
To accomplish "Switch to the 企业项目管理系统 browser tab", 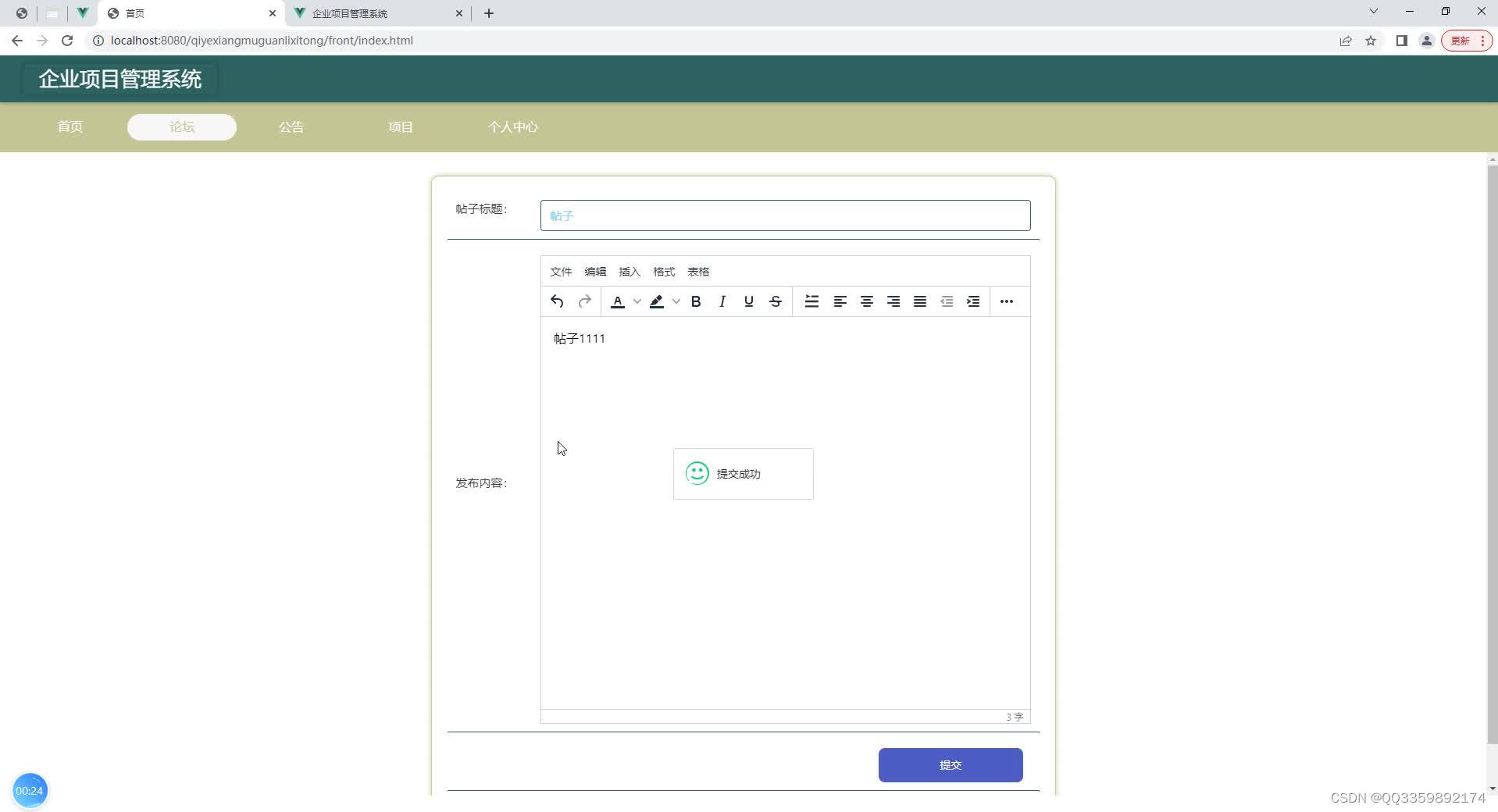I will point(379,13).
